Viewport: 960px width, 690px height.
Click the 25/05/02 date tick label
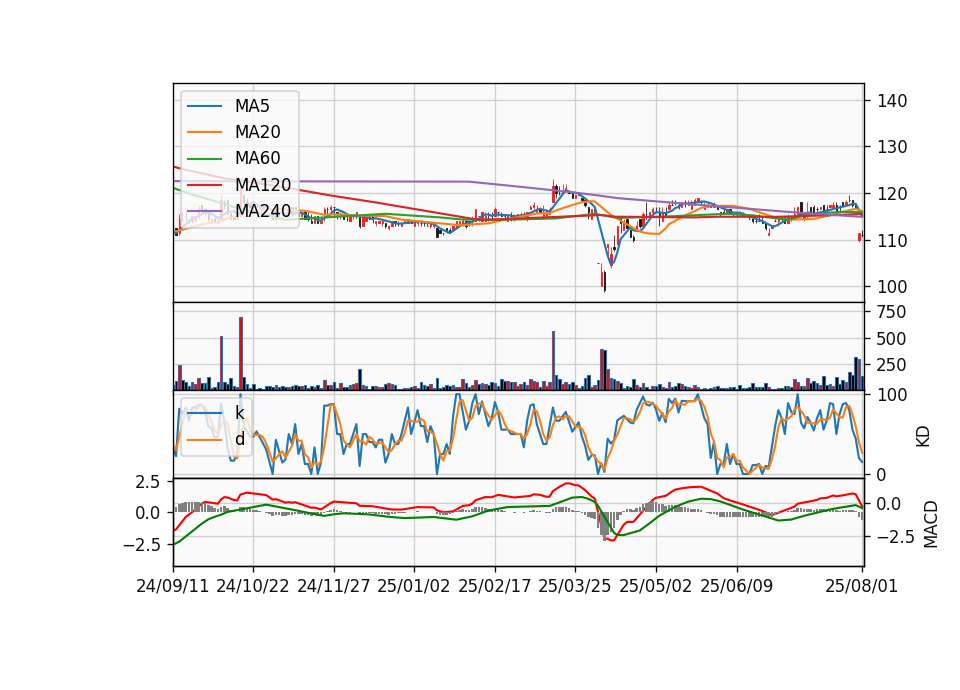(x=656, y=586)
